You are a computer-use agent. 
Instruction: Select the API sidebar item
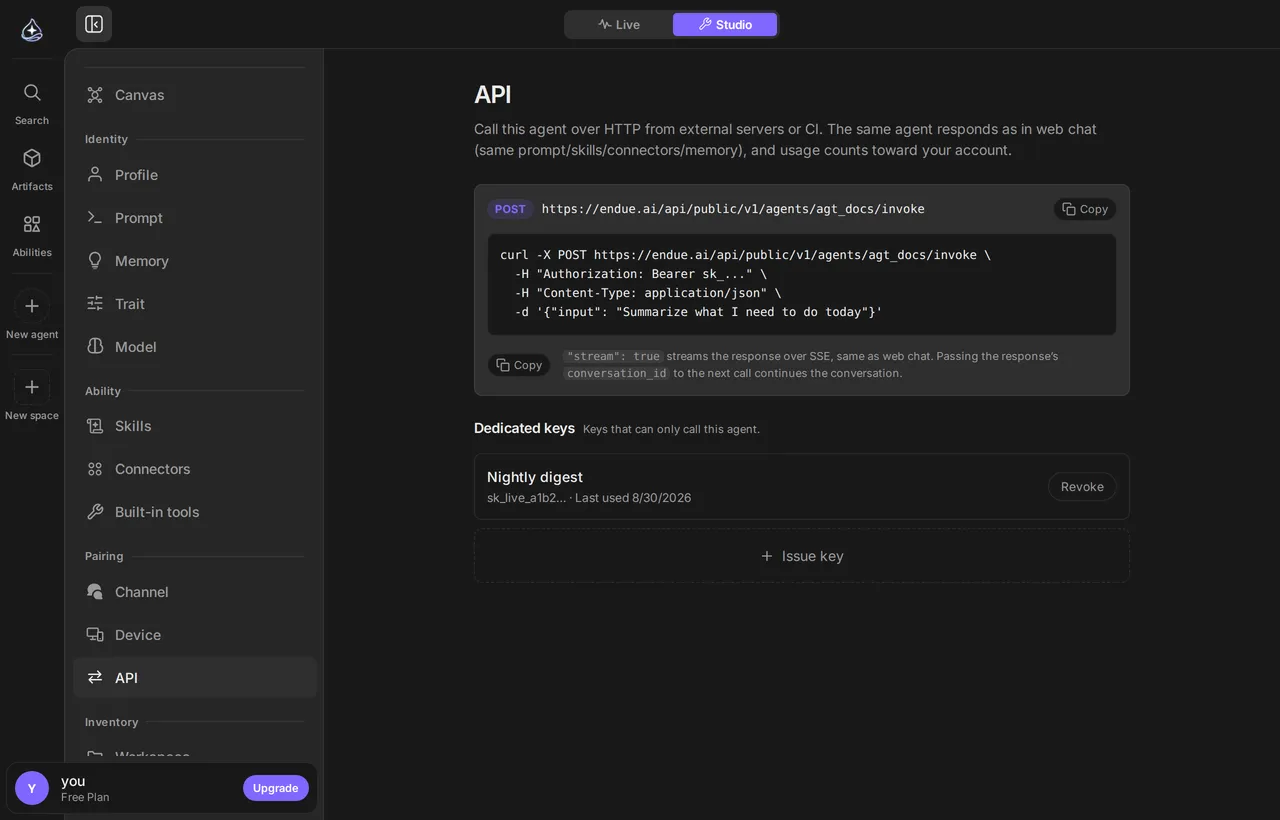point(195,678)
